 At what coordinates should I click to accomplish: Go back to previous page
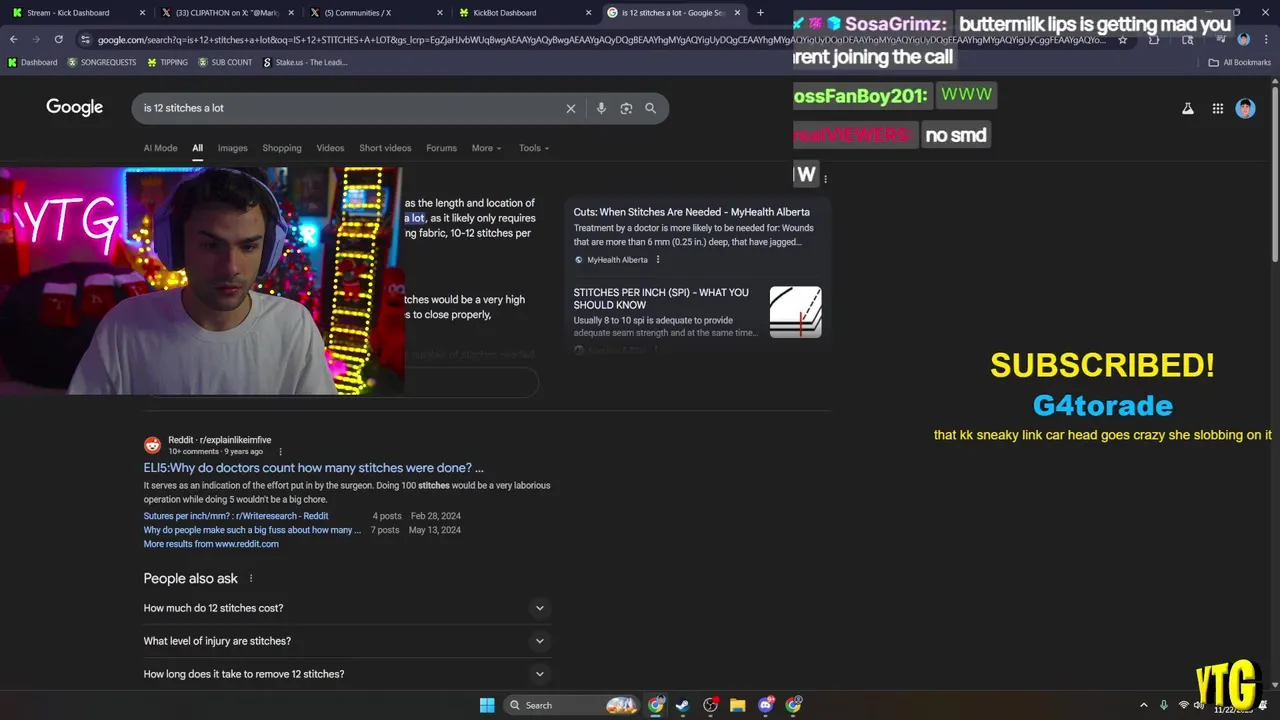click(14, 39)
